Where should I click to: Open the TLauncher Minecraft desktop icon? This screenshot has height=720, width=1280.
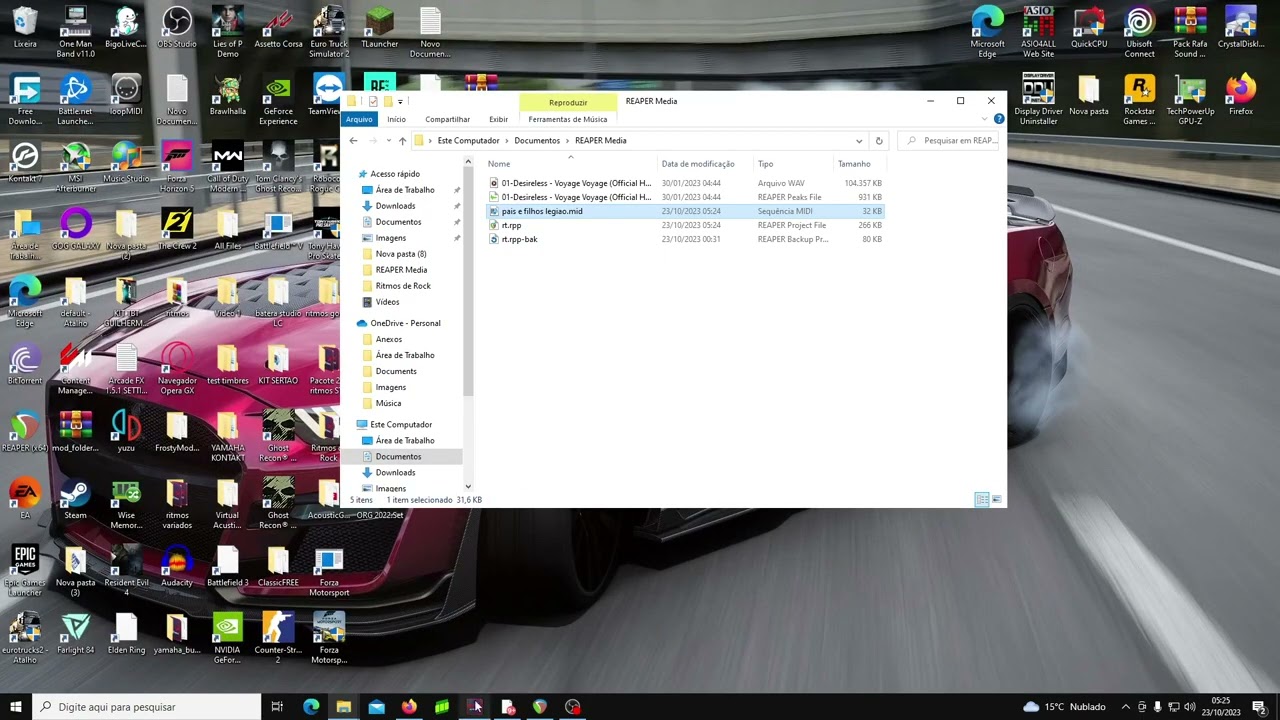[x=379, y=27]
